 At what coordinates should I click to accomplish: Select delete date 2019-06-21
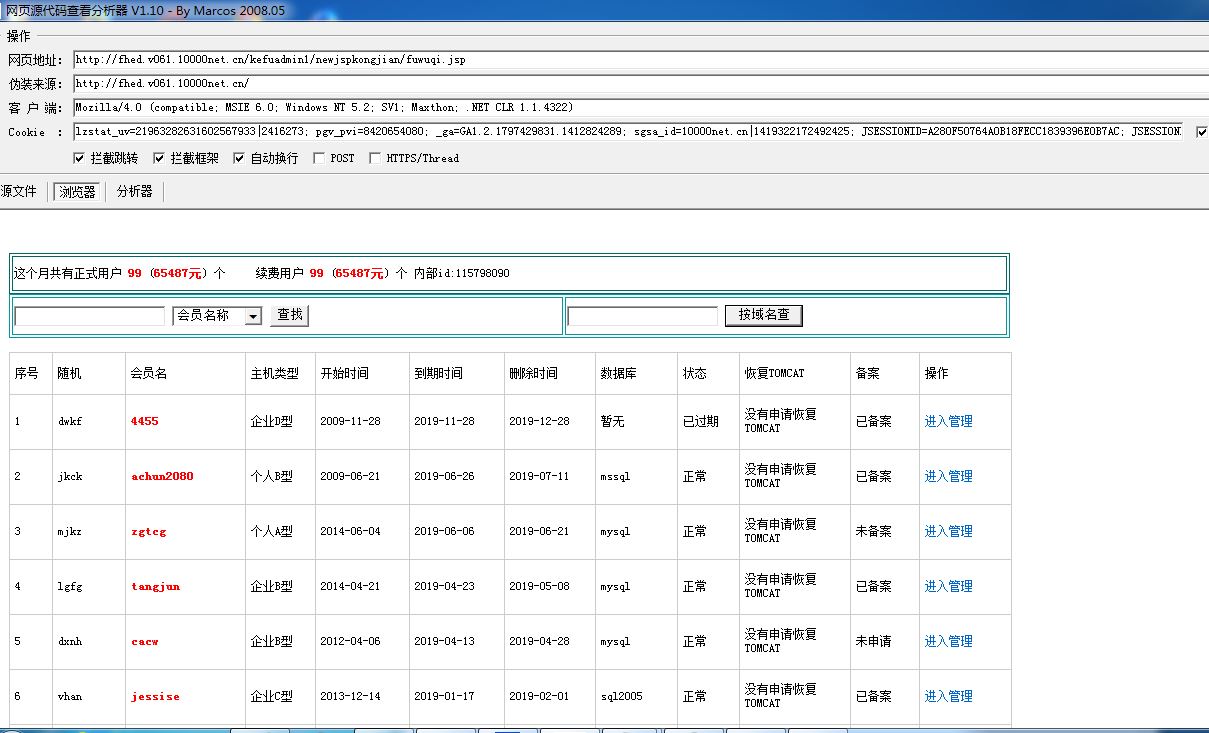pyautogui.click(x=539, y=531)
